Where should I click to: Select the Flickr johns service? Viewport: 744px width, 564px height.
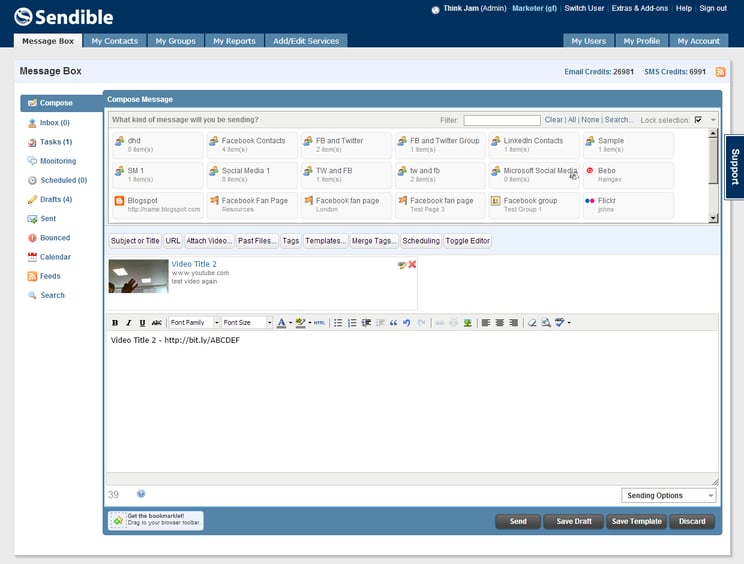tap(628, 205)
